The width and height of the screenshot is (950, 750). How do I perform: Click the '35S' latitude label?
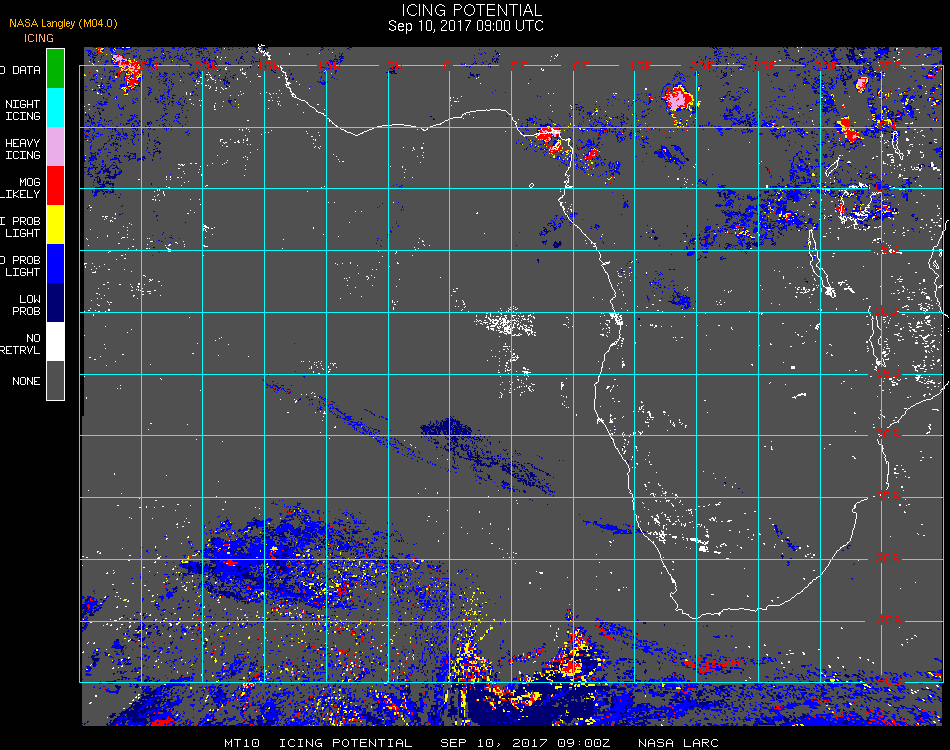(890, 620)
